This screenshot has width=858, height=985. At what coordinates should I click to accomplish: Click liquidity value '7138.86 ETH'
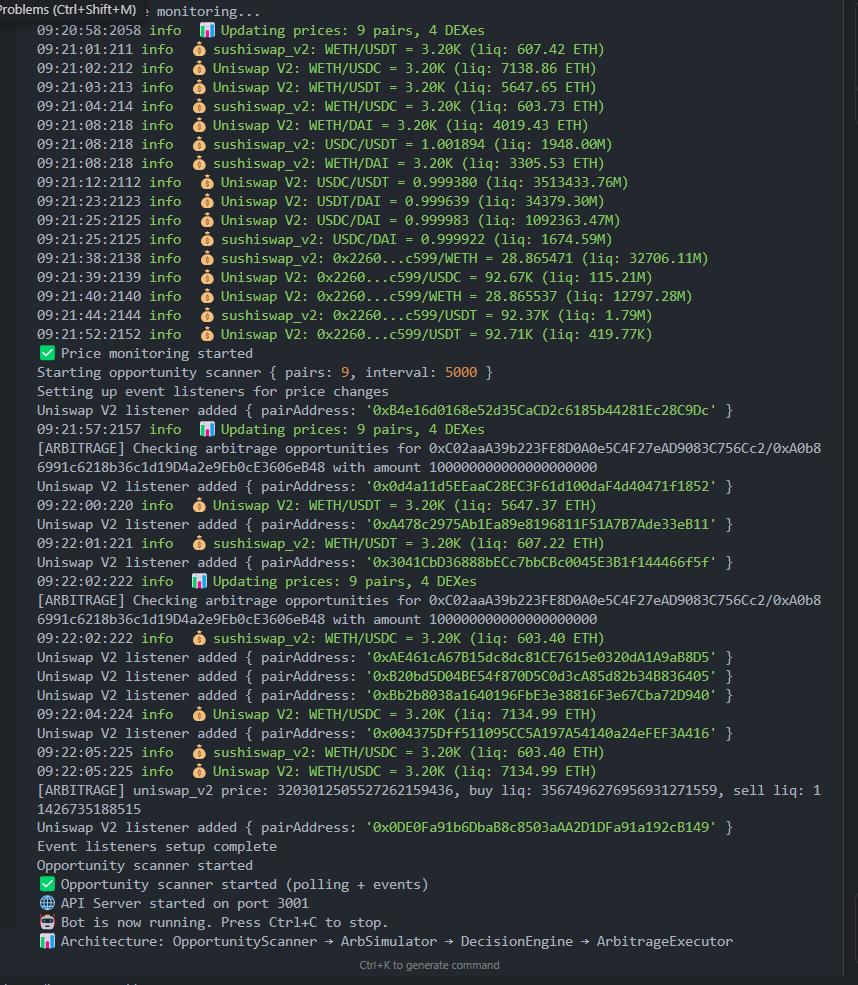pos(545,68)
